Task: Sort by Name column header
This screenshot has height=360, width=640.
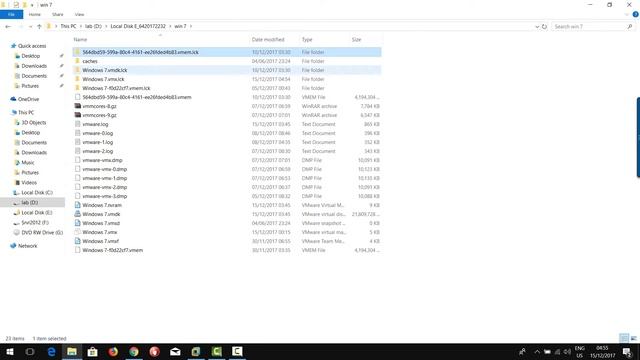Action: click(80, 40)
